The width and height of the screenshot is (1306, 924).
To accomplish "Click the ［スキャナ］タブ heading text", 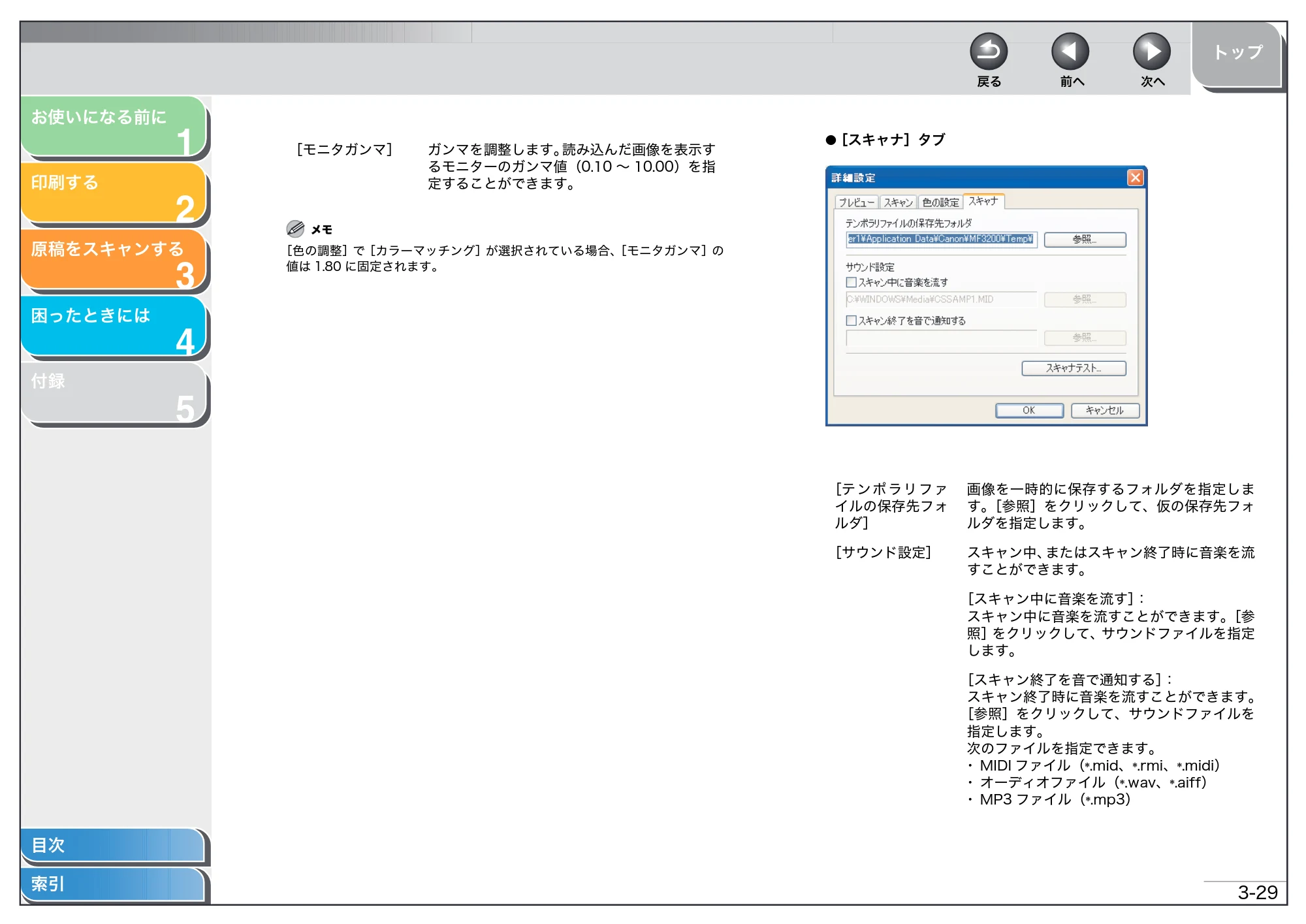I will pos(893,140).
